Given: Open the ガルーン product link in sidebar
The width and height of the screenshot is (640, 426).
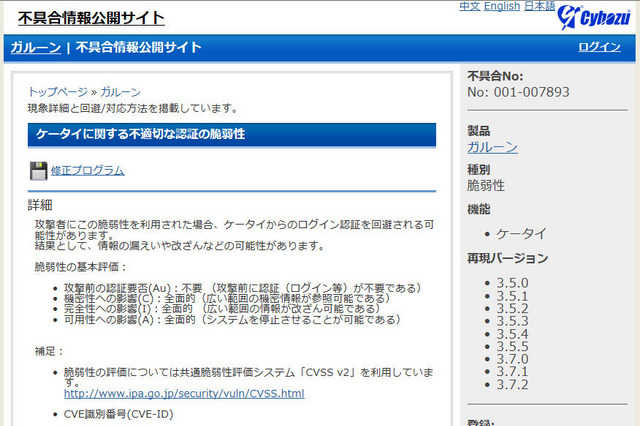Looking at the screenshot, I should (492, 147).
